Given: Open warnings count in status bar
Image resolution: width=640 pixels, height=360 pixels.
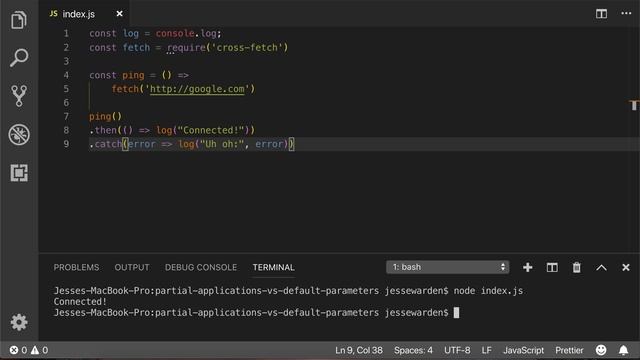Looking at the screenshot, I should 39,350.
